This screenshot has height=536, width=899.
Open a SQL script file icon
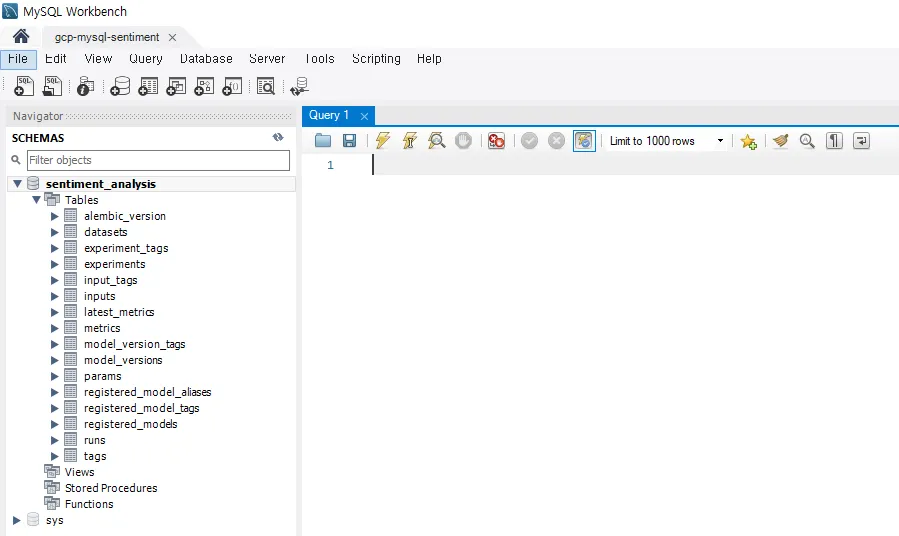coord(52,86)
